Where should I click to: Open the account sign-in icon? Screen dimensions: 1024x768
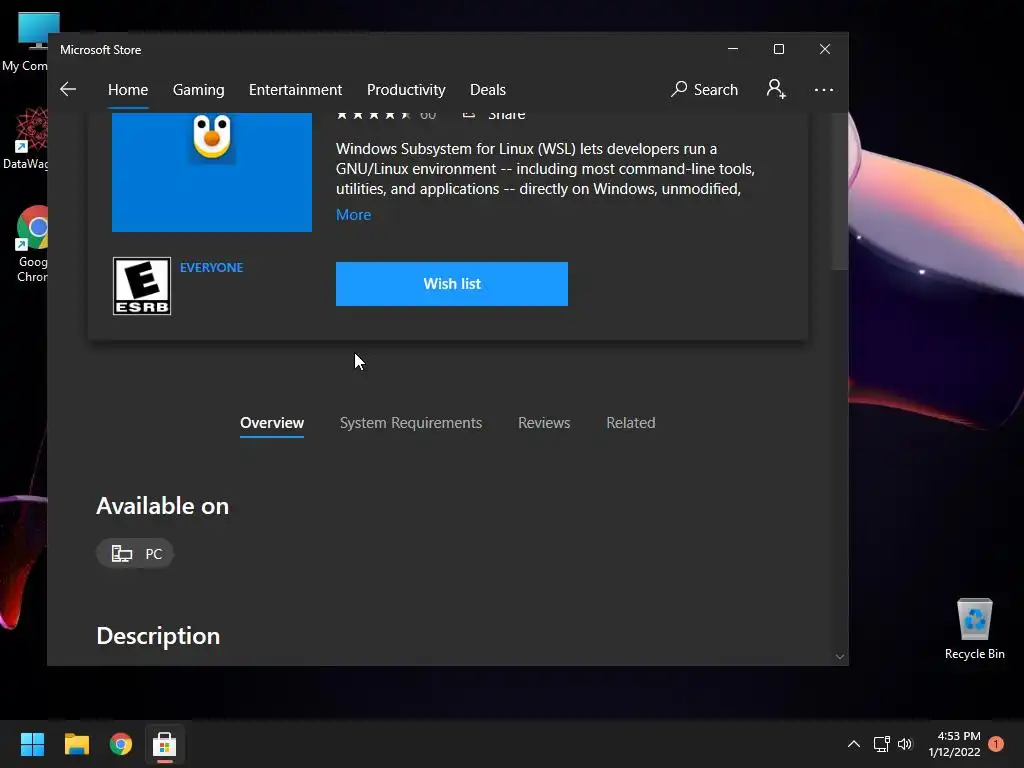coord(776,89)
